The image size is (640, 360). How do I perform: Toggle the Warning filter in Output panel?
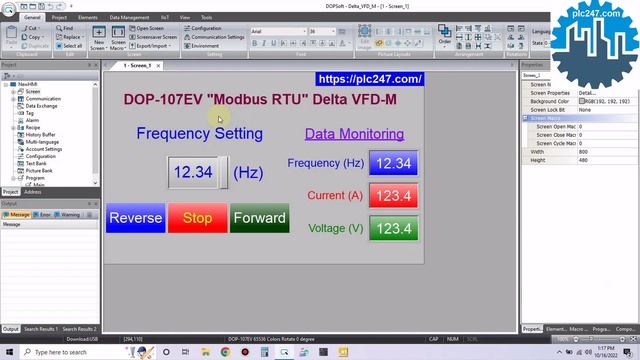67,215
